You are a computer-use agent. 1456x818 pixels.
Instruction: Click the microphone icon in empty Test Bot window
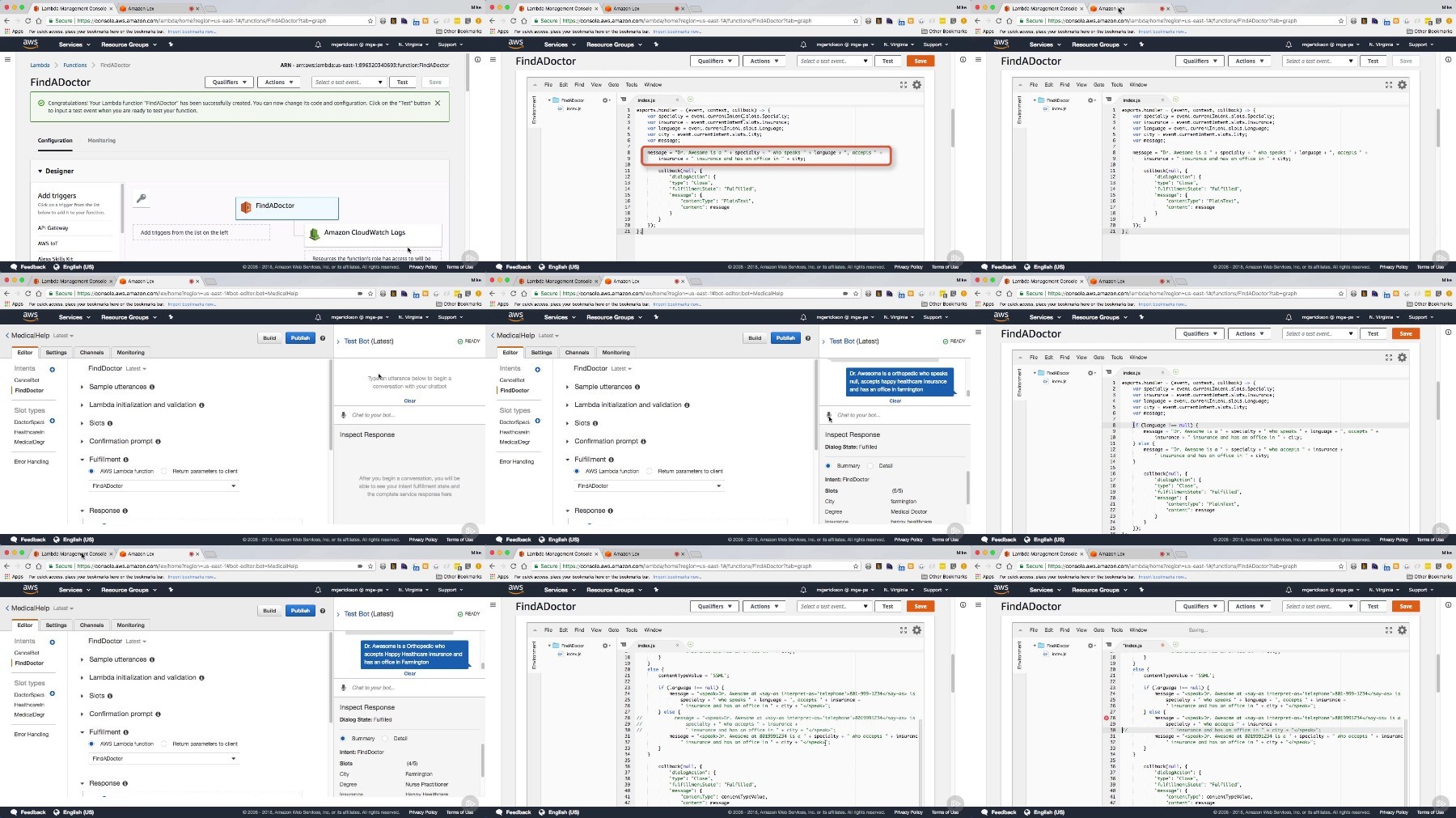344,415
